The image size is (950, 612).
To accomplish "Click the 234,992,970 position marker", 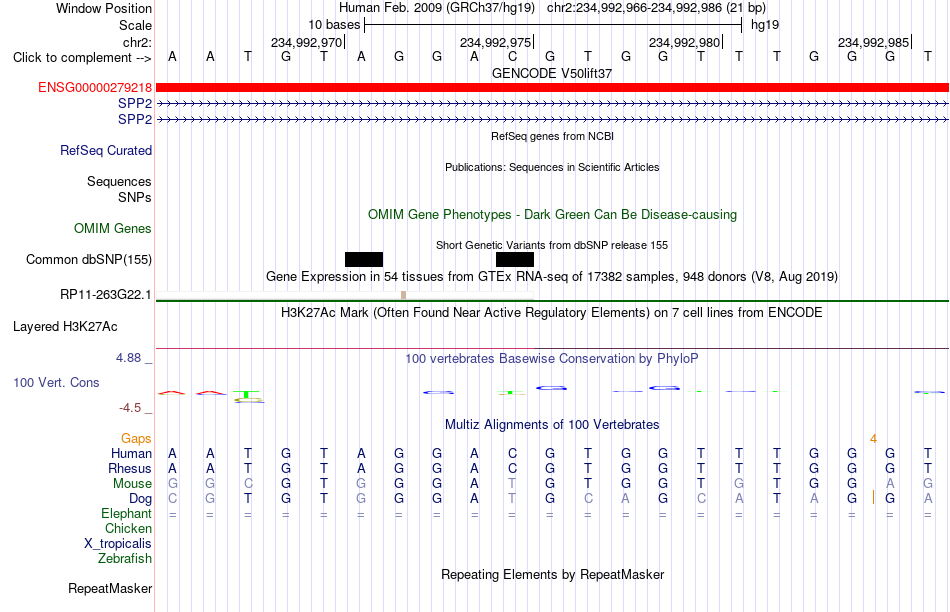I will click(x=307, y=42).
